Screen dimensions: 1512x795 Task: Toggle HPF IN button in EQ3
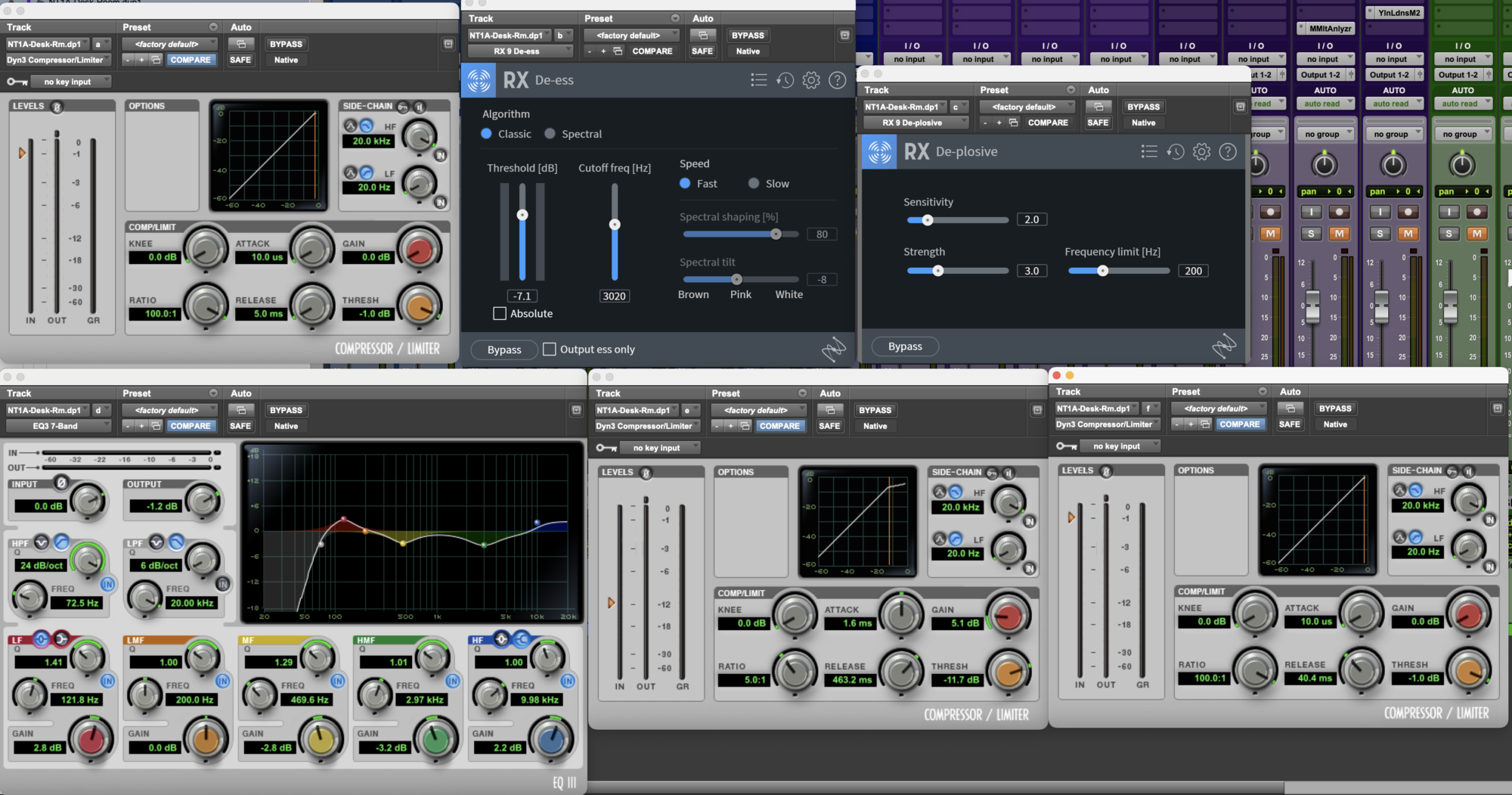tap(107, 584)
